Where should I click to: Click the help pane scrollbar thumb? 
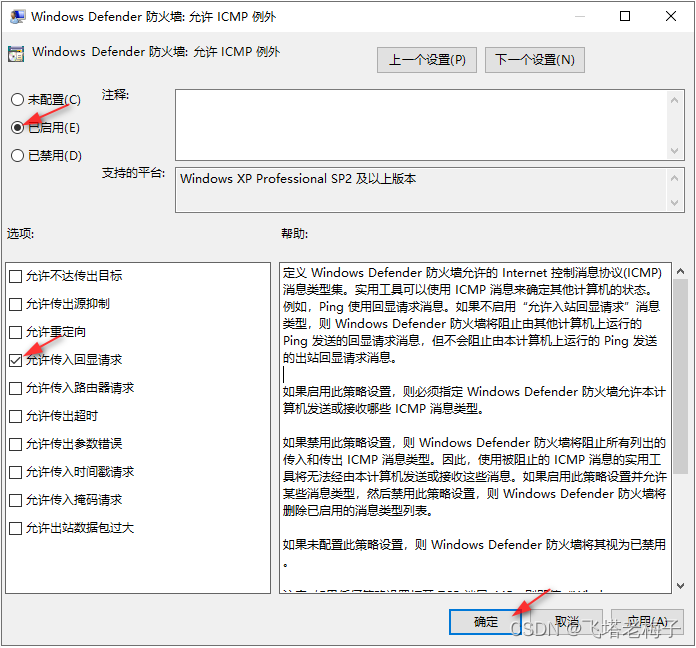coord(680,377)
